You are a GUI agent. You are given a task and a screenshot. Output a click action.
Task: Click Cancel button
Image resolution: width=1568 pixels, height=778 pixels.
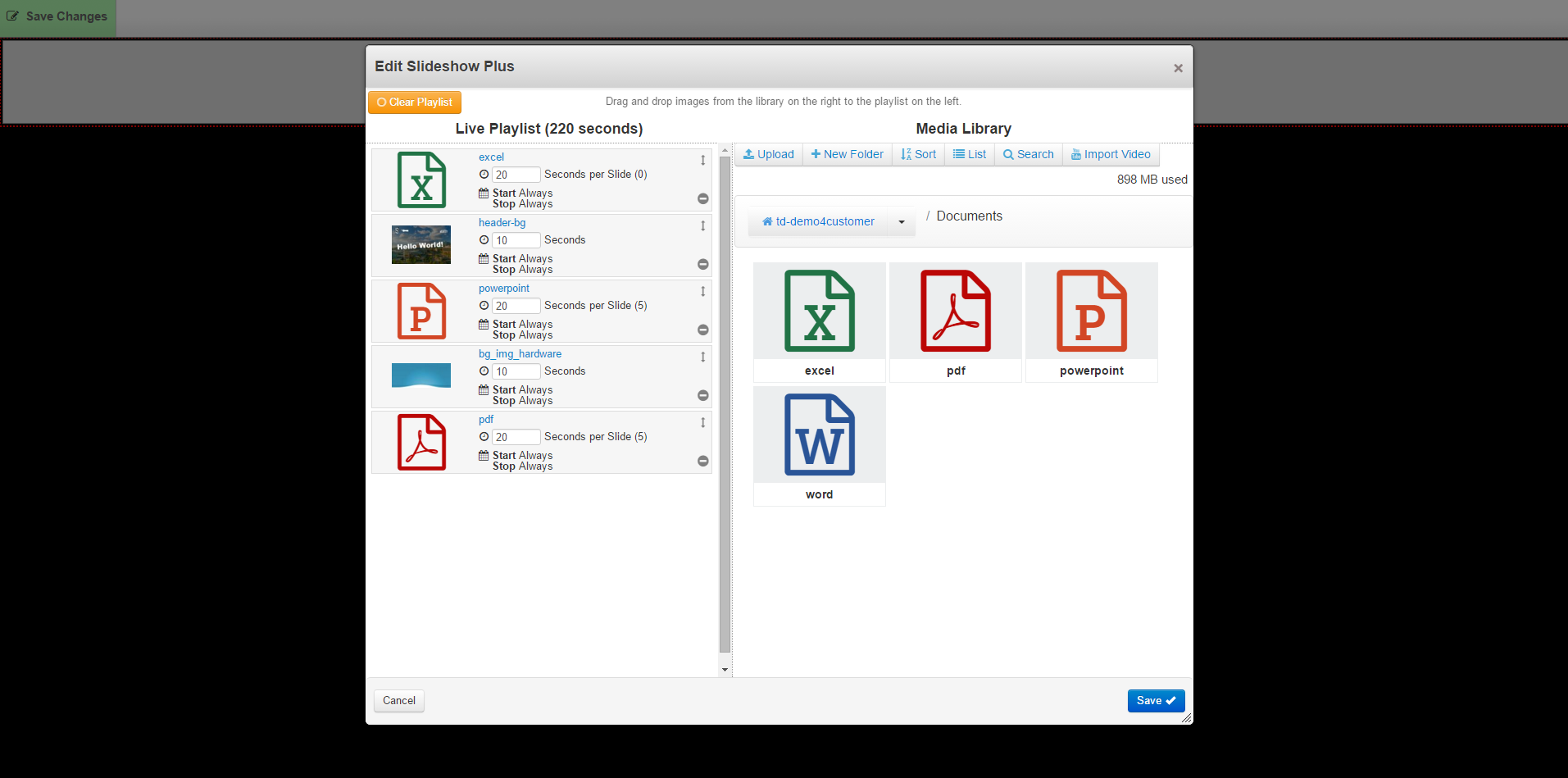[399, 701]
